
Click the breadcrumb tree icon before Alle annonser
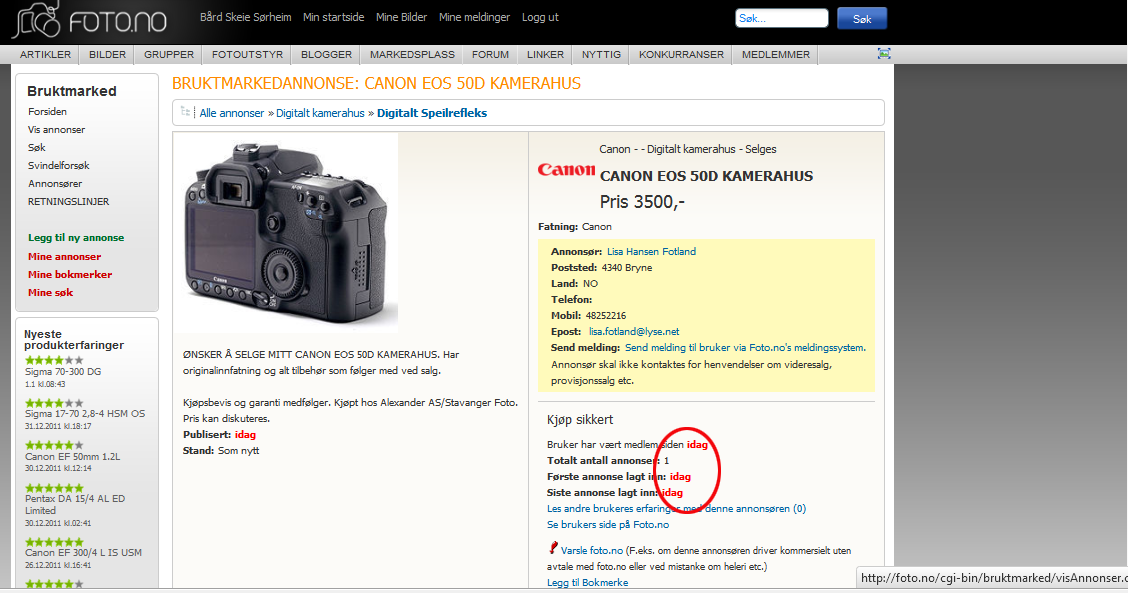186,112
